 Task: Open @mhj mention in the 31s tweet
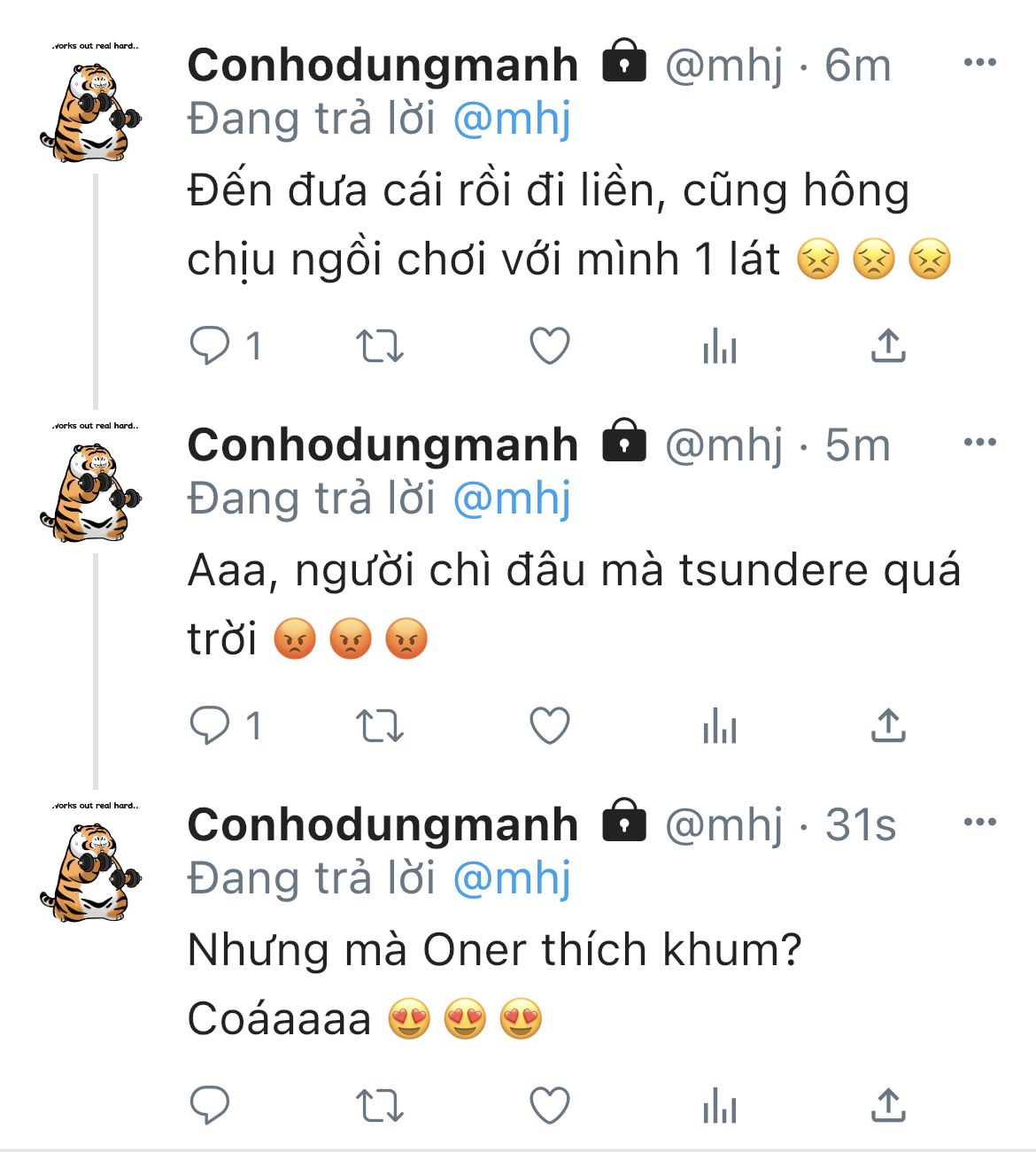click(511, 879)
